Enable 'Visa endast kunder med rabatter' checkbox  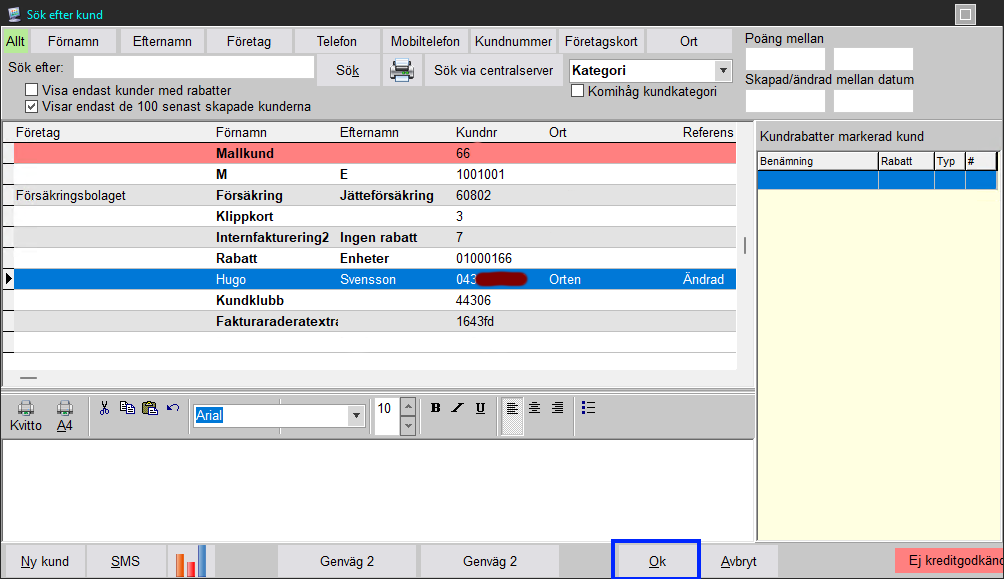pyautogui.click(x=32, y=90)
